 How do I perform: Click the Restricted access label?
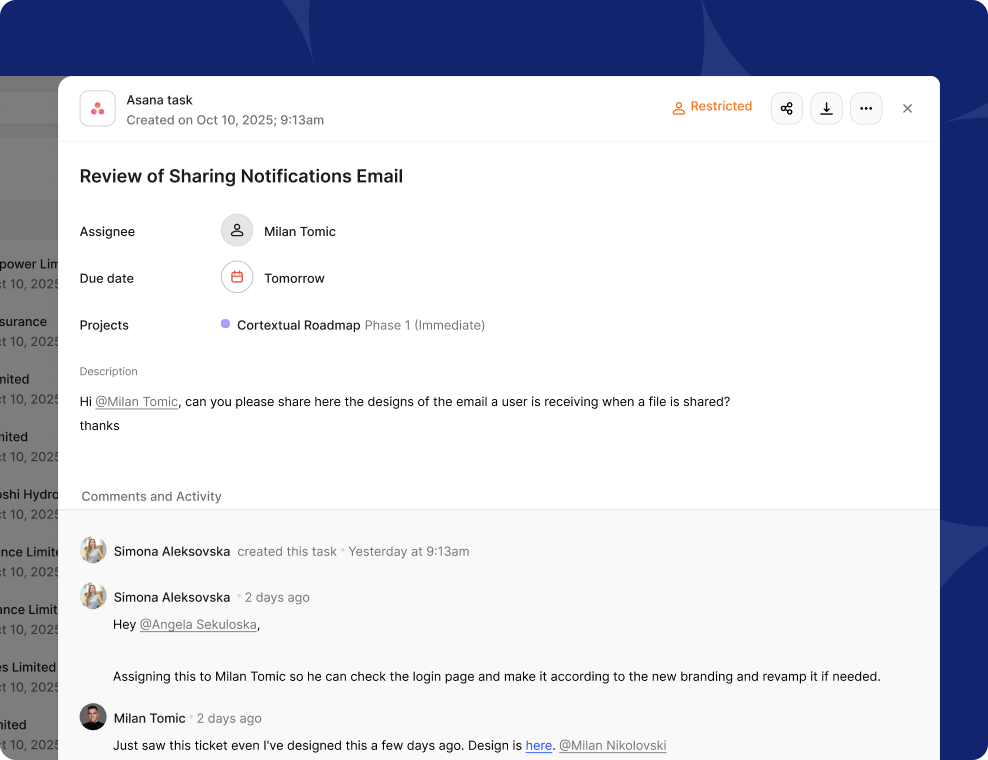point(712,107)
